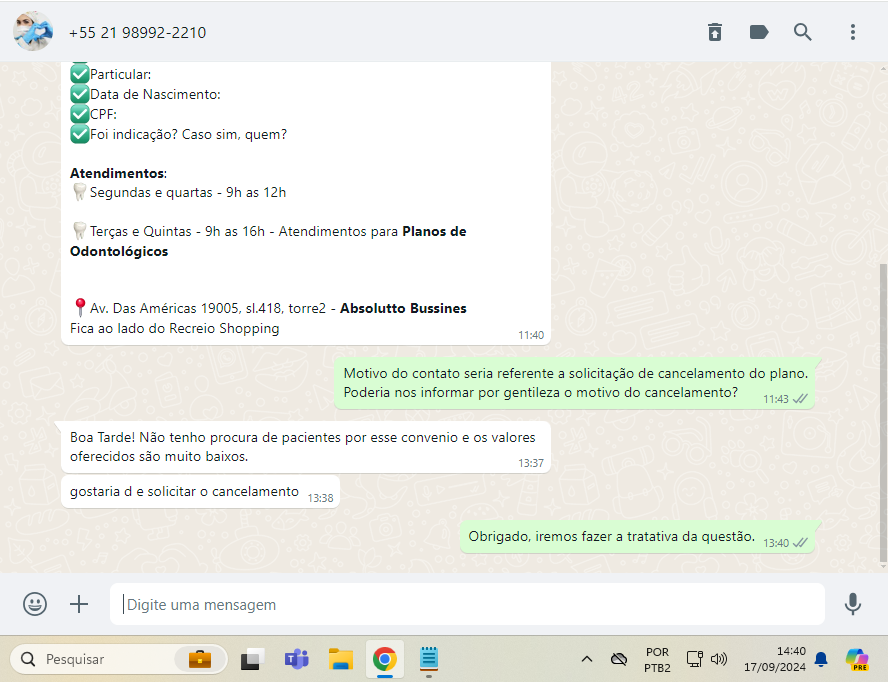The width and height of the screenshot is (888, 682).
Task: Switch to Google Chrome in the taskbar
Action: (385, 659)
